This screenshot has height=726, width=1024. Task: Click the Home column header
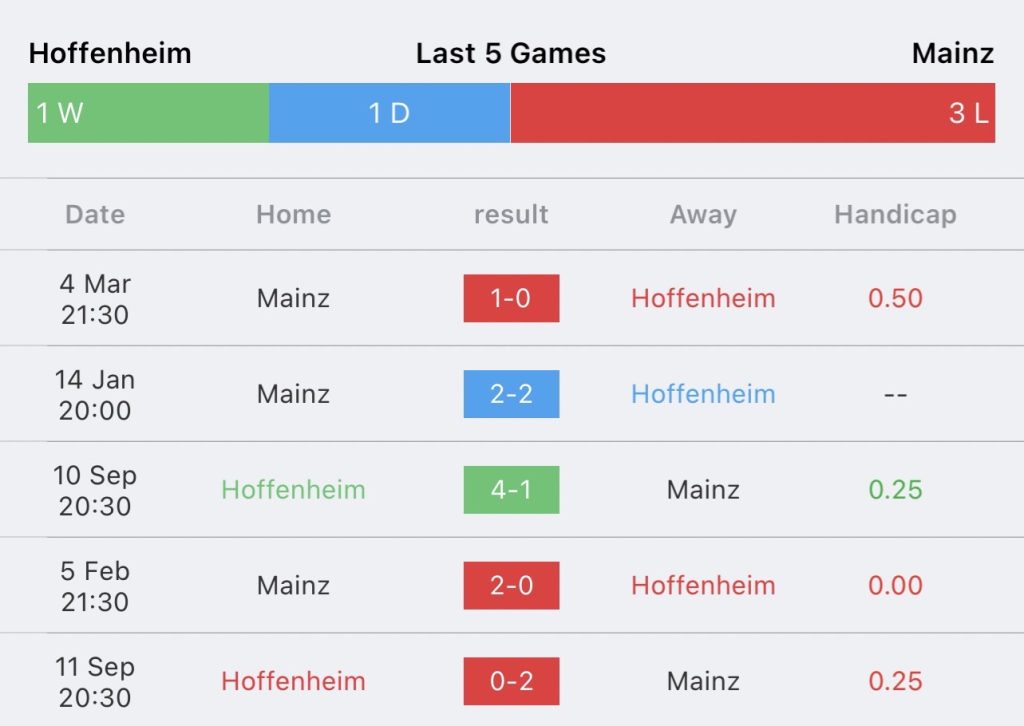(293, 214)
